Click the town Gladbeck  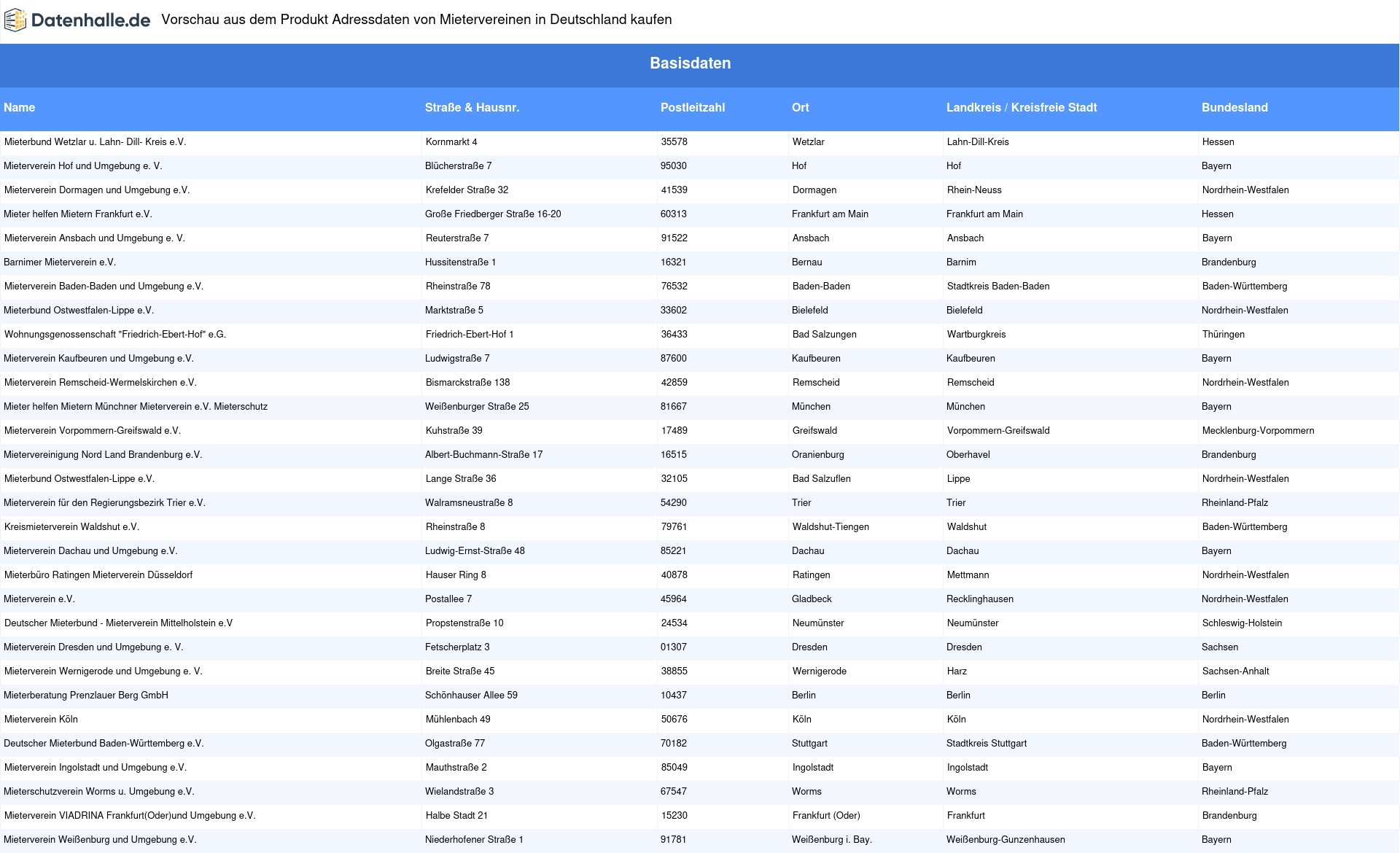point(811,599)
